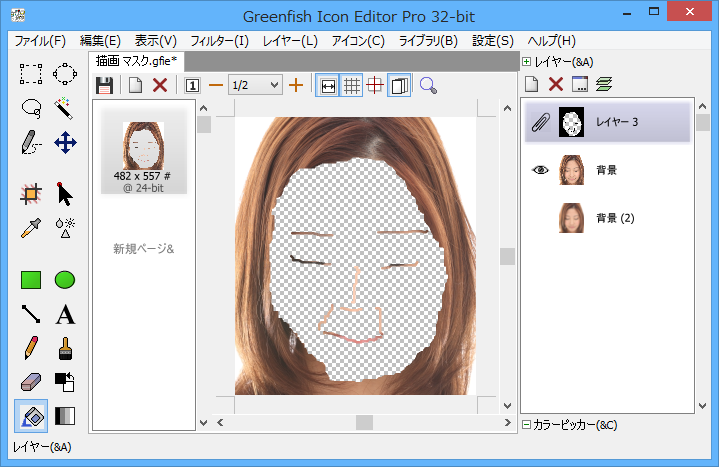Select the Eraser tool
The height and width of the screenshot is (467, 719).
(31, 382)
